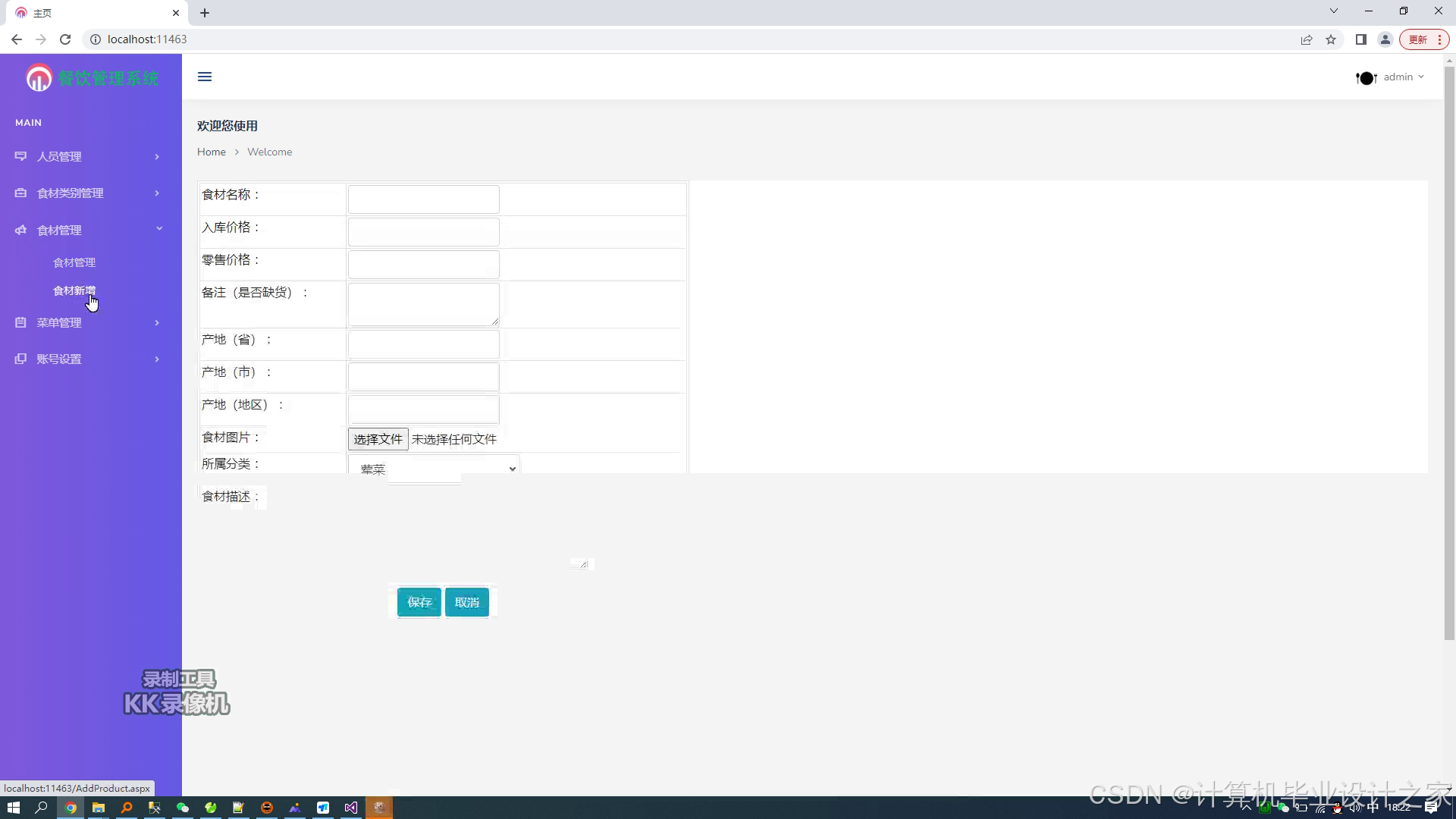Open Visual Studio from taskbar
The image size is (1456, 819).
click(351, 808)
